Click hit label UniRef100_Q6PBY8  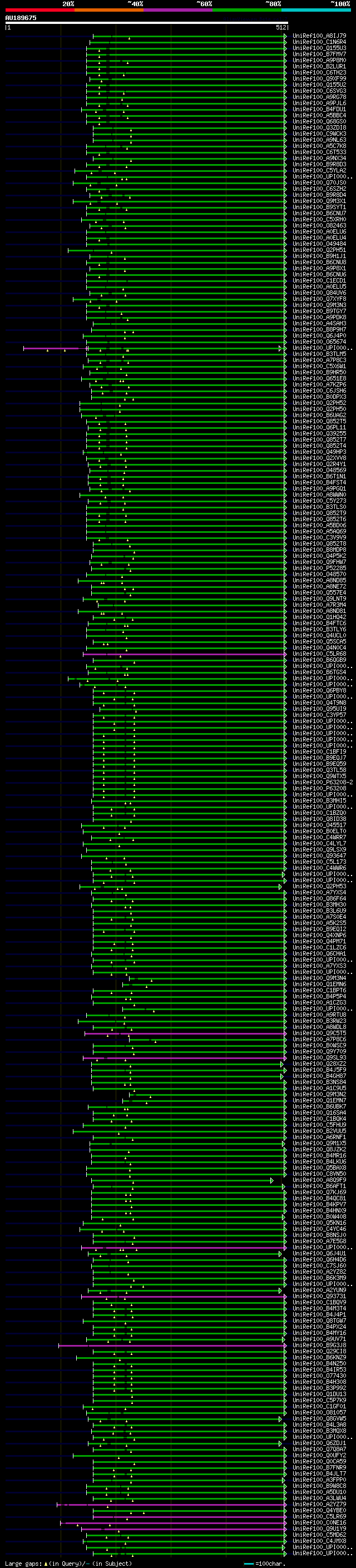point(319,690)
